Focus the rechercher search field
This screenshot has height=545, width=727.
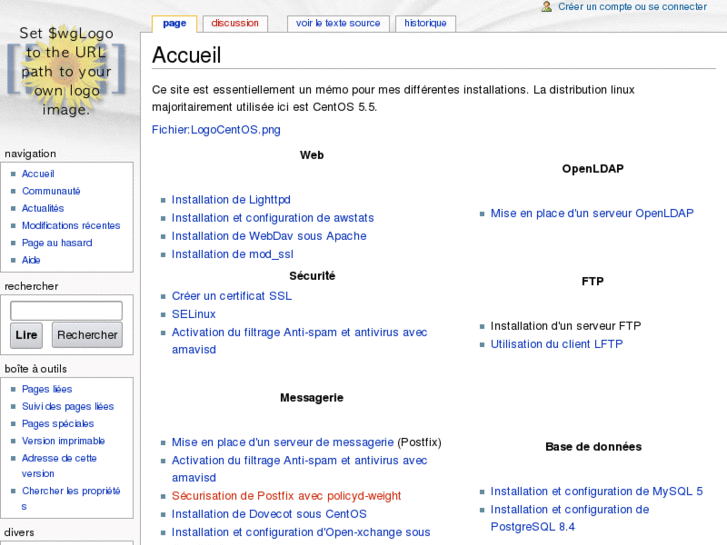[x=66, y=311]
